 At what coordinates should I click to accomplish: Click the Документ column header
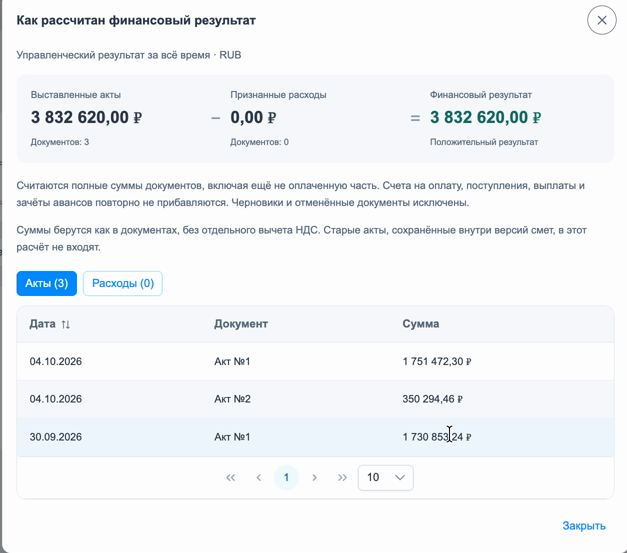click(x=241, y=324)
